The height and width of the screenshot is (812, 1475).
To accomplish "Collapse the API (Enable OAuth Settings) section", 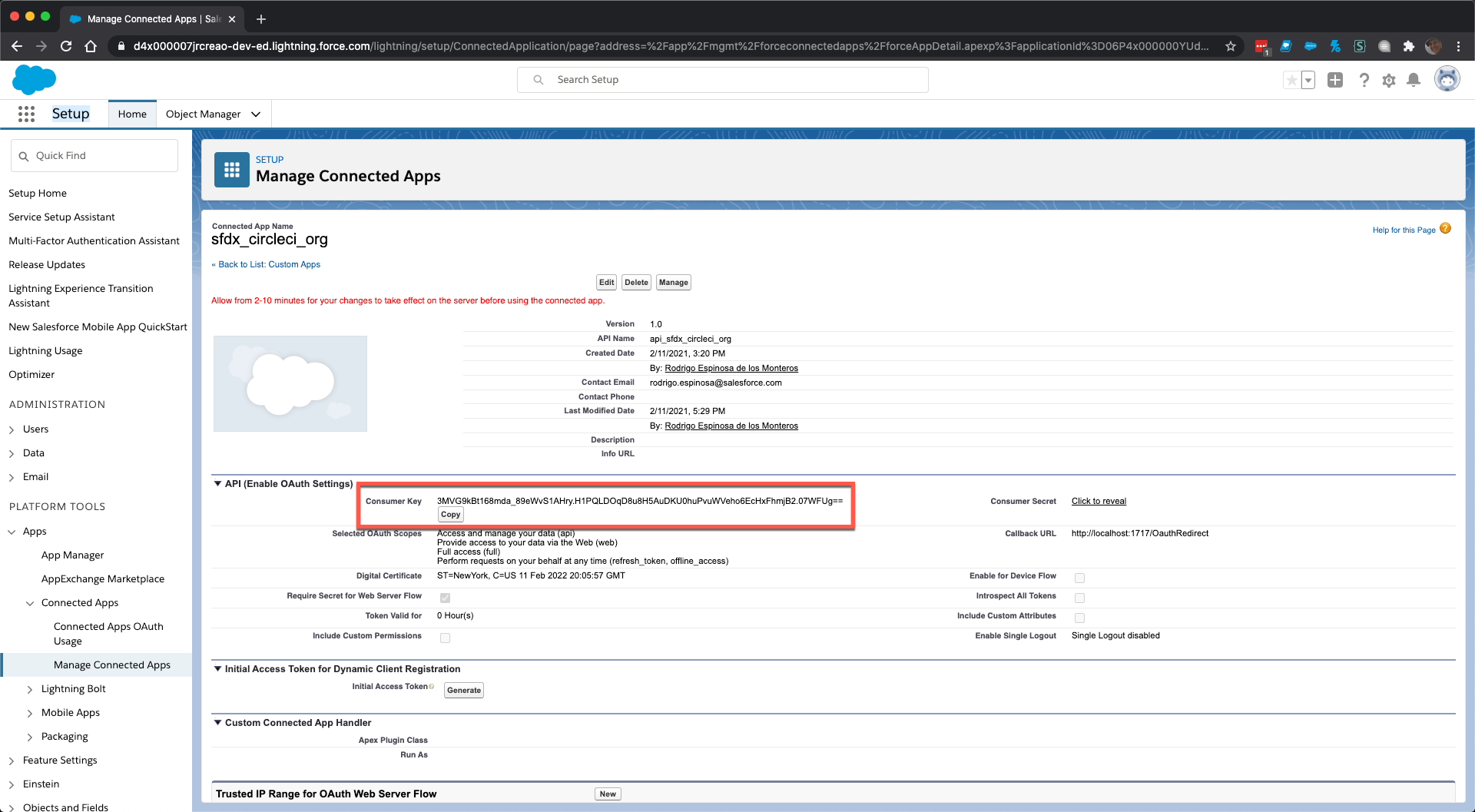I will pos(217,483).
